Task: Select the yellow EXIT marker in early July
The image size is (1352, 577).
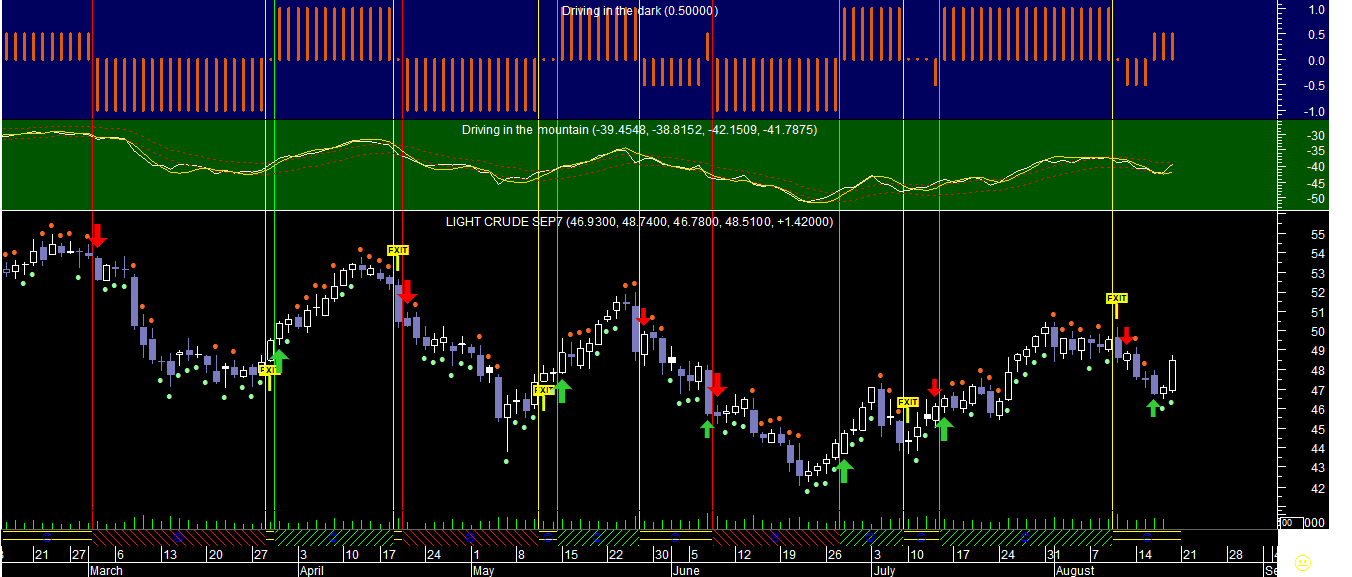Action: 908,402
